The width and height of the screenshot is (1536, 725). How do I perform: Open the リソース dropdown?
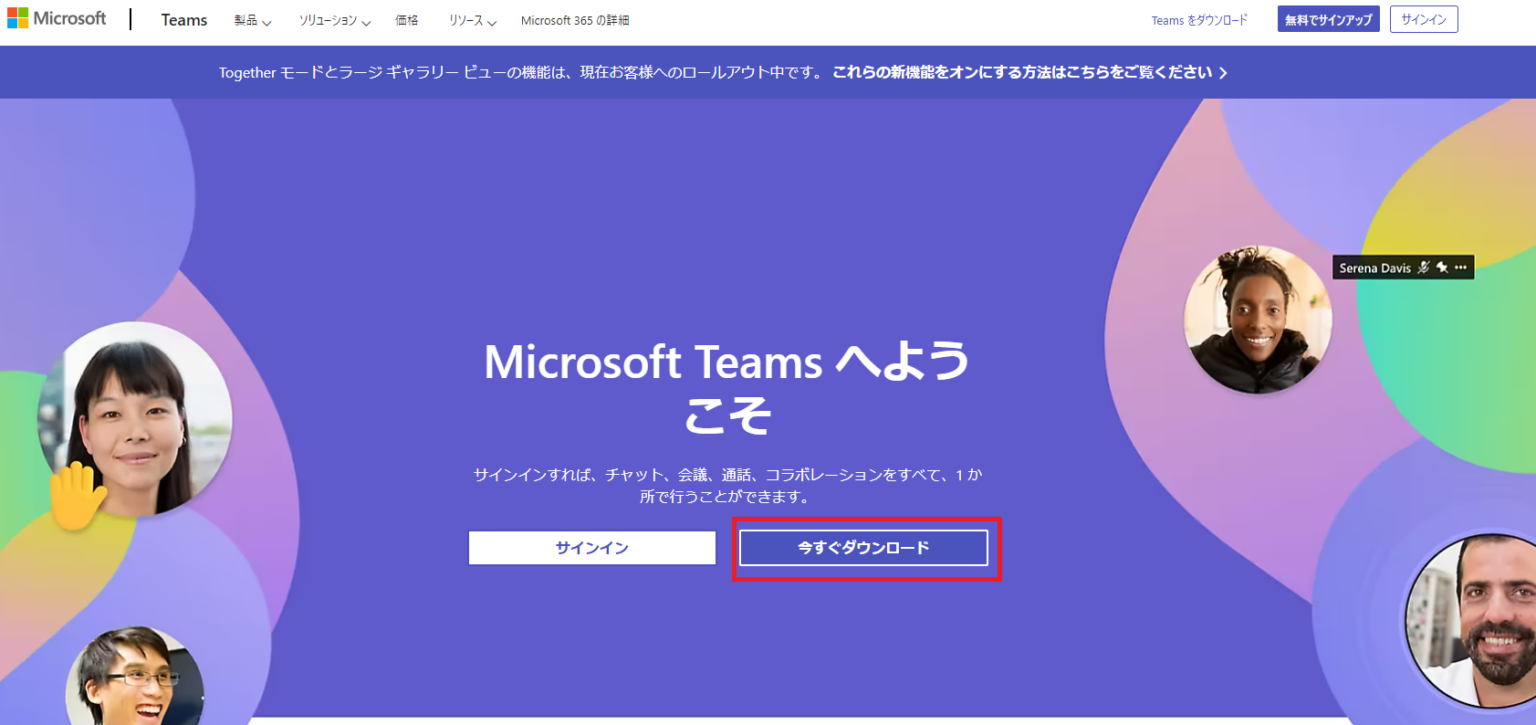pyautogui.click(x=470, y=19)
